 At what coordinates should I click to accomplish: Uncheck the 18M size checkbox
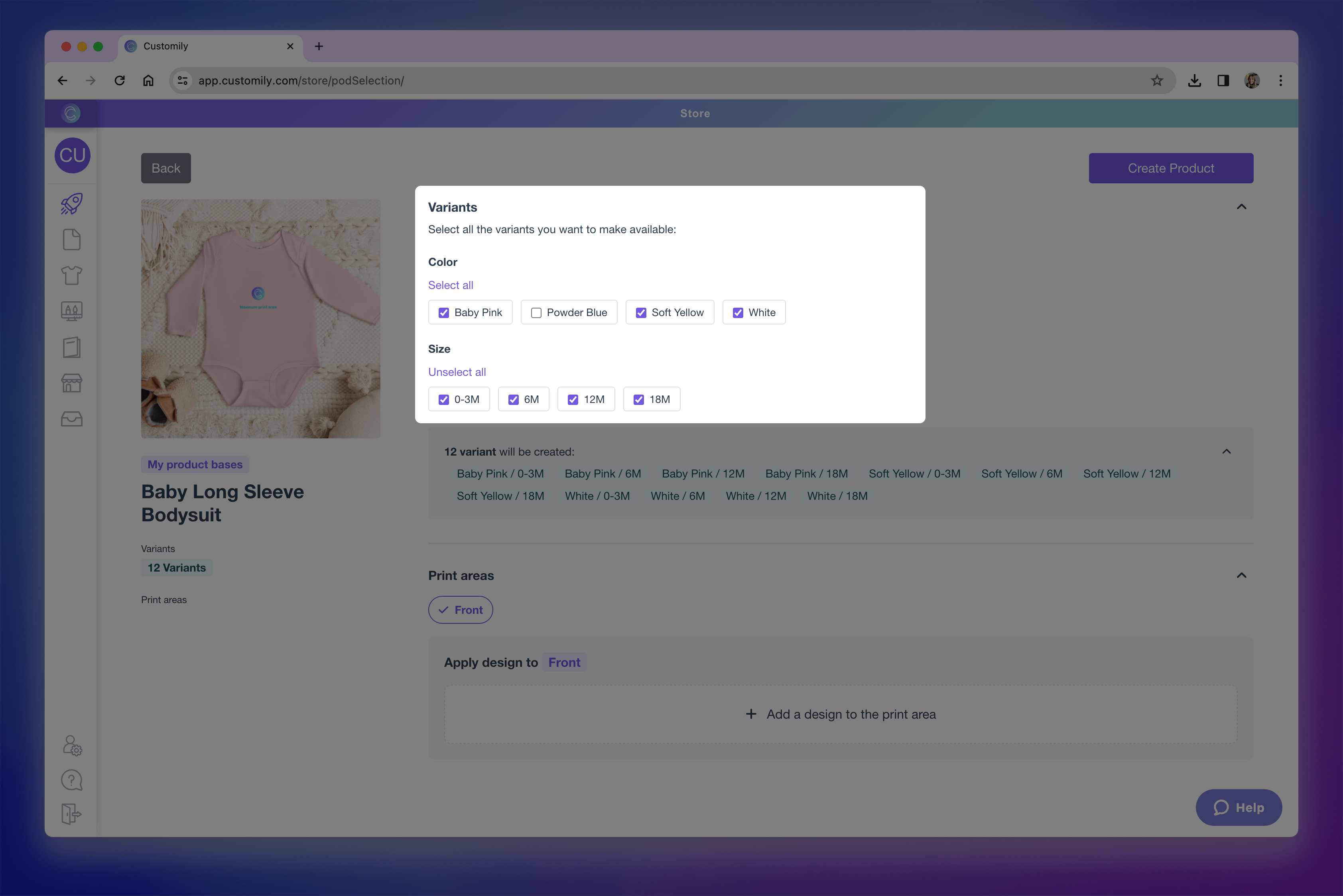coord(639,399)
